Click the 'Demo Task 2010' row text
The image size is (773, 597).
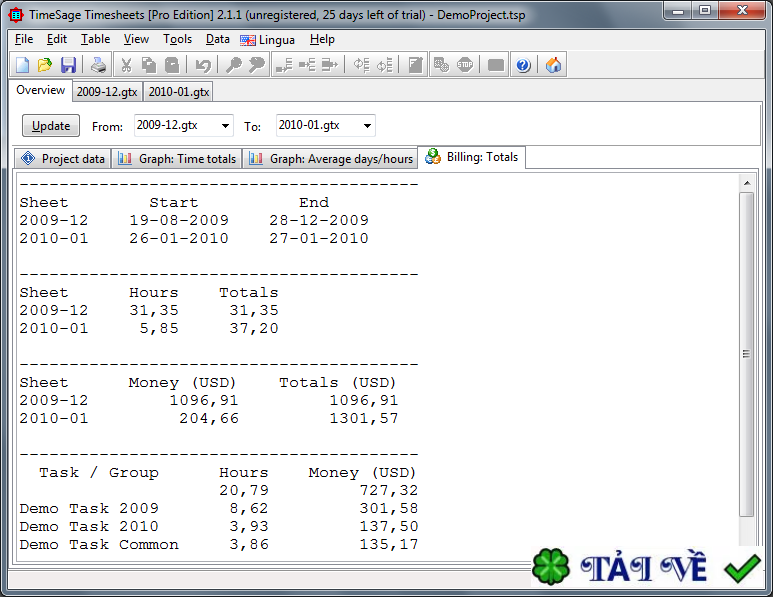(89, 527)
